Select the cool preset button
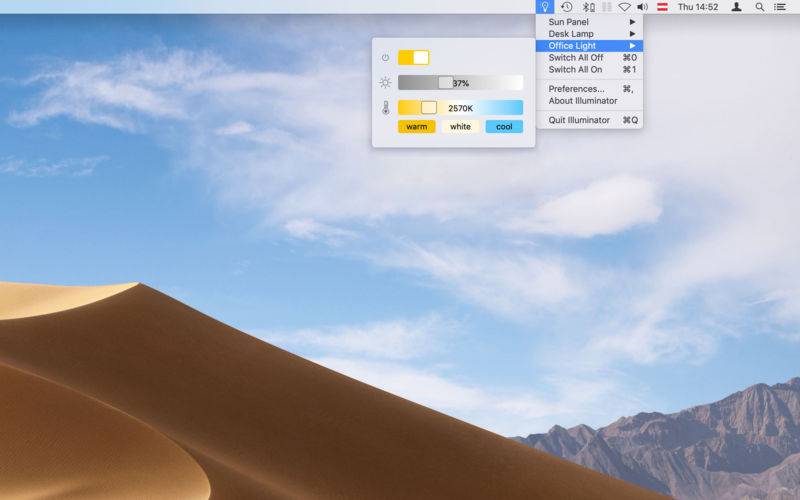 pyautogui.click(x=504, y=127)
